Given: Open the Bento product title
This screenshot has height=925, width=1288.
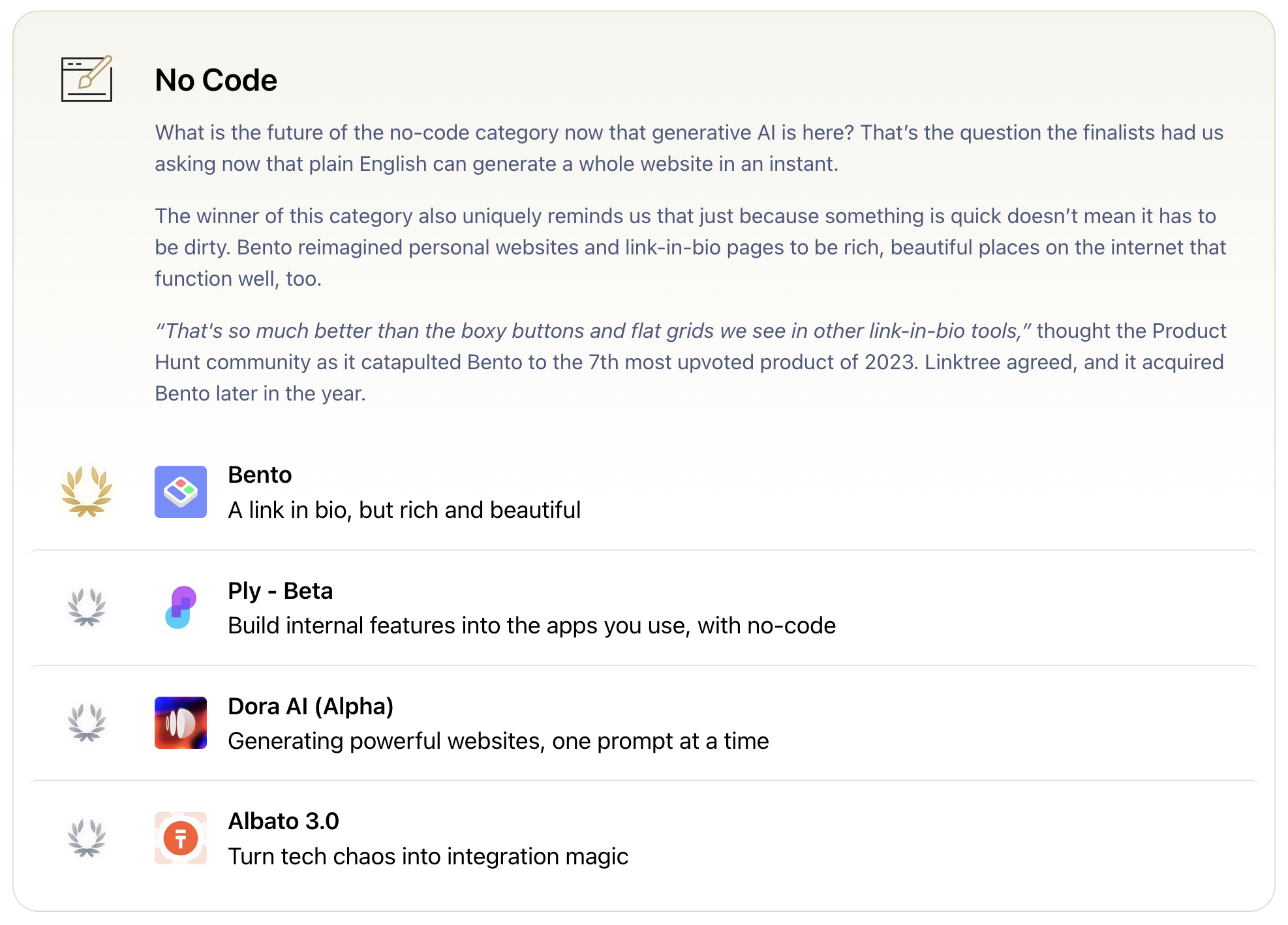Looking at the screenshot, I should [260, 475].
